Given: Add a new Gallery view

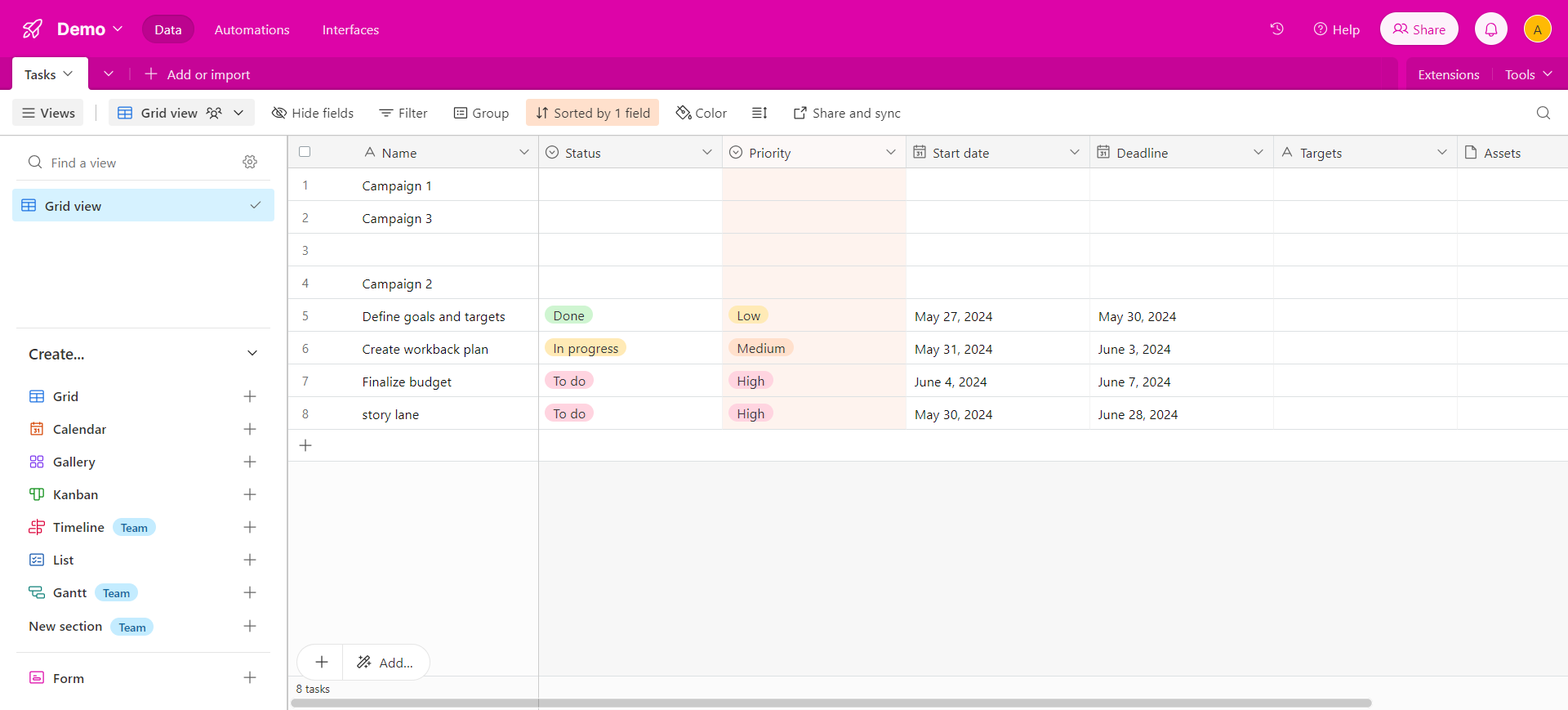Looking at the screenshot, I should point(250,462).
